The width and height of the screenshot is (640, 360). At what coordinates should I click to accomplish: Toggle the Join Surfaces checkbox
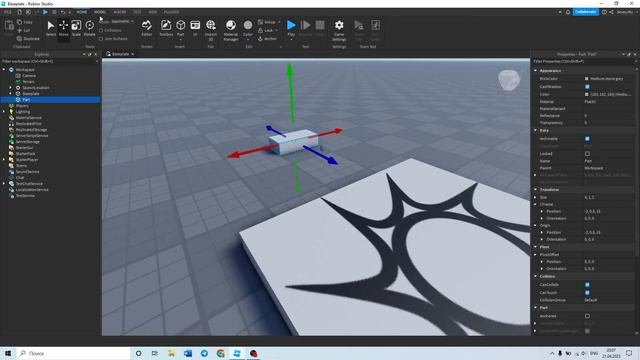click(x=101, y=39)
